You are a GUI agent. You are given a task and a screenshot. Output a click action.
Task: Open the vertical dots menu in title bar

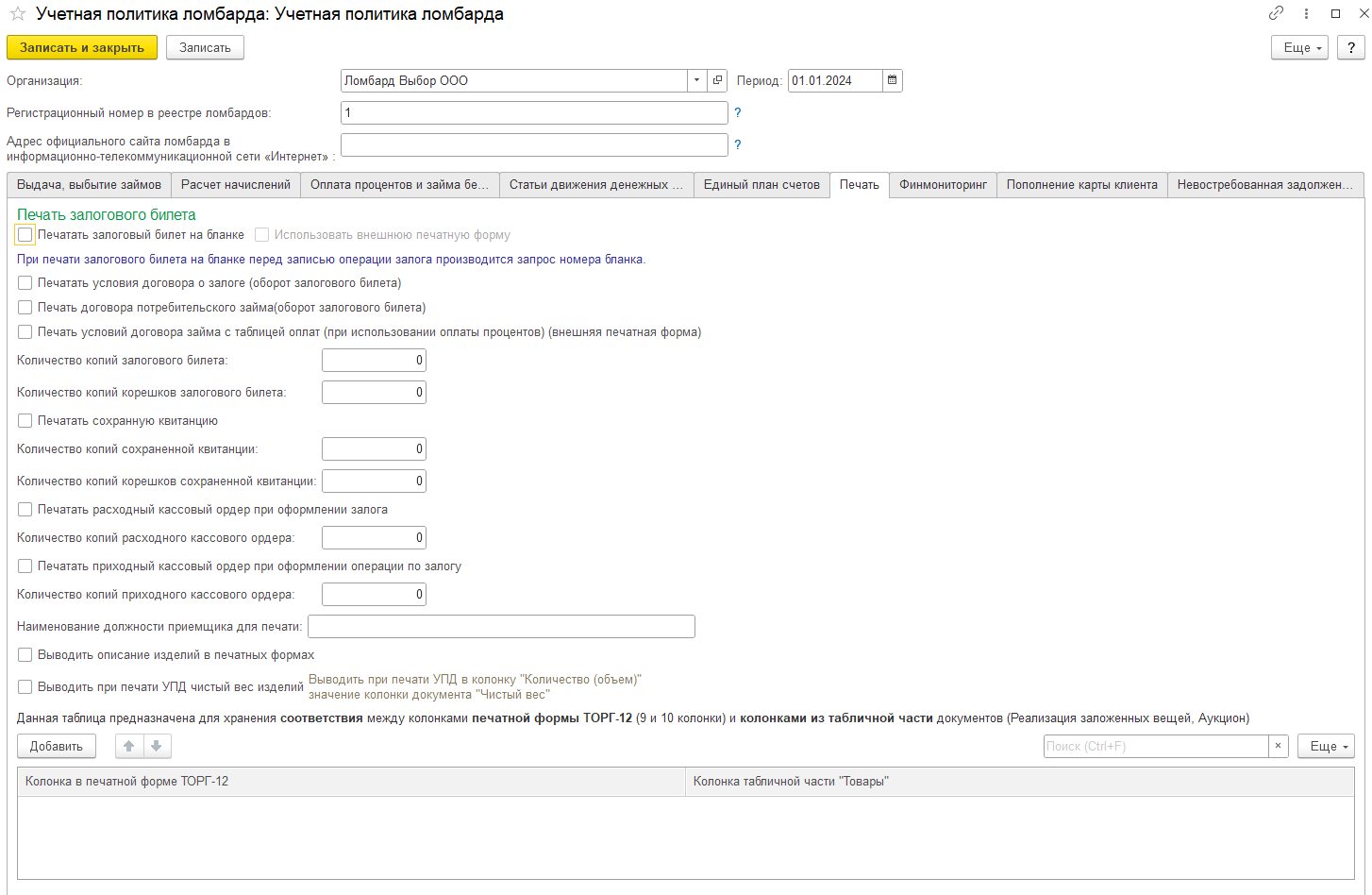(1306, 13)
